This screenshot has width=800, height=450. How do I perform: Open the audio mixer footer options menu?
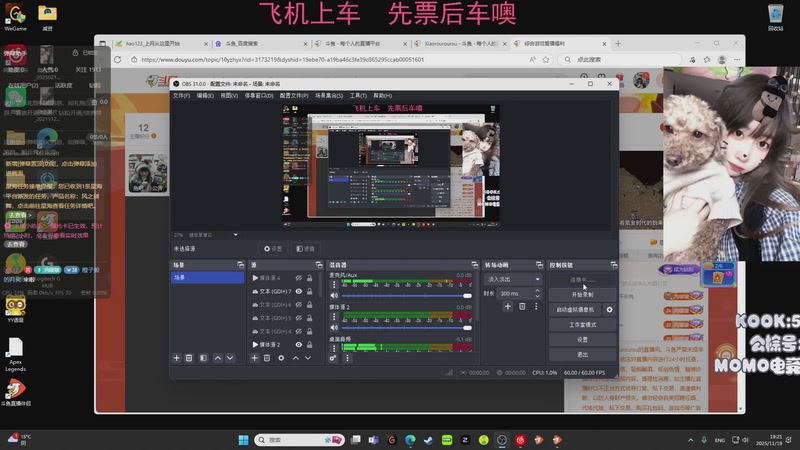(x=347, y=358)
